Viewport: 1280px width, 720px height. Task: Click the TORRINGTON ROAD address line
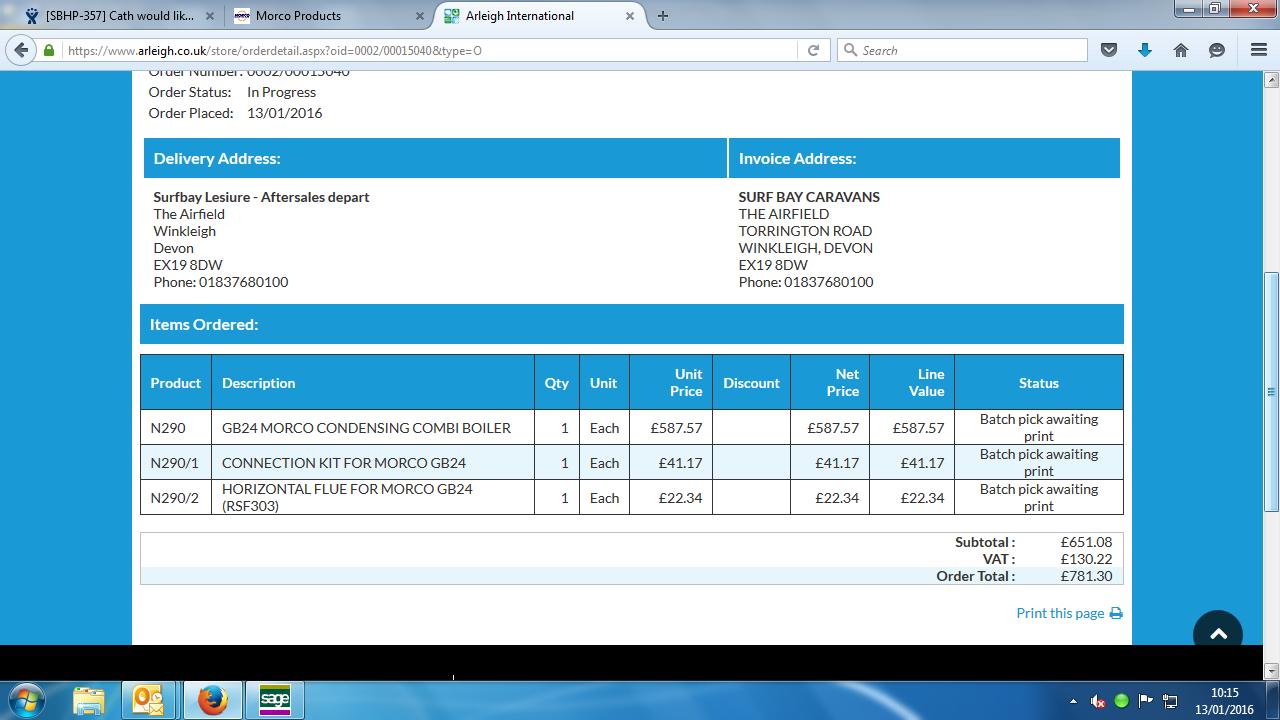[x=806, y=231]
